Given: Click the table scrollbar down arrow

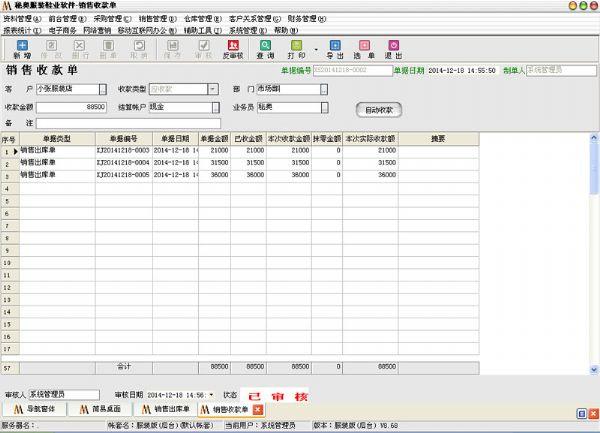Looking at the screenshot, I should tap(594, 370).
